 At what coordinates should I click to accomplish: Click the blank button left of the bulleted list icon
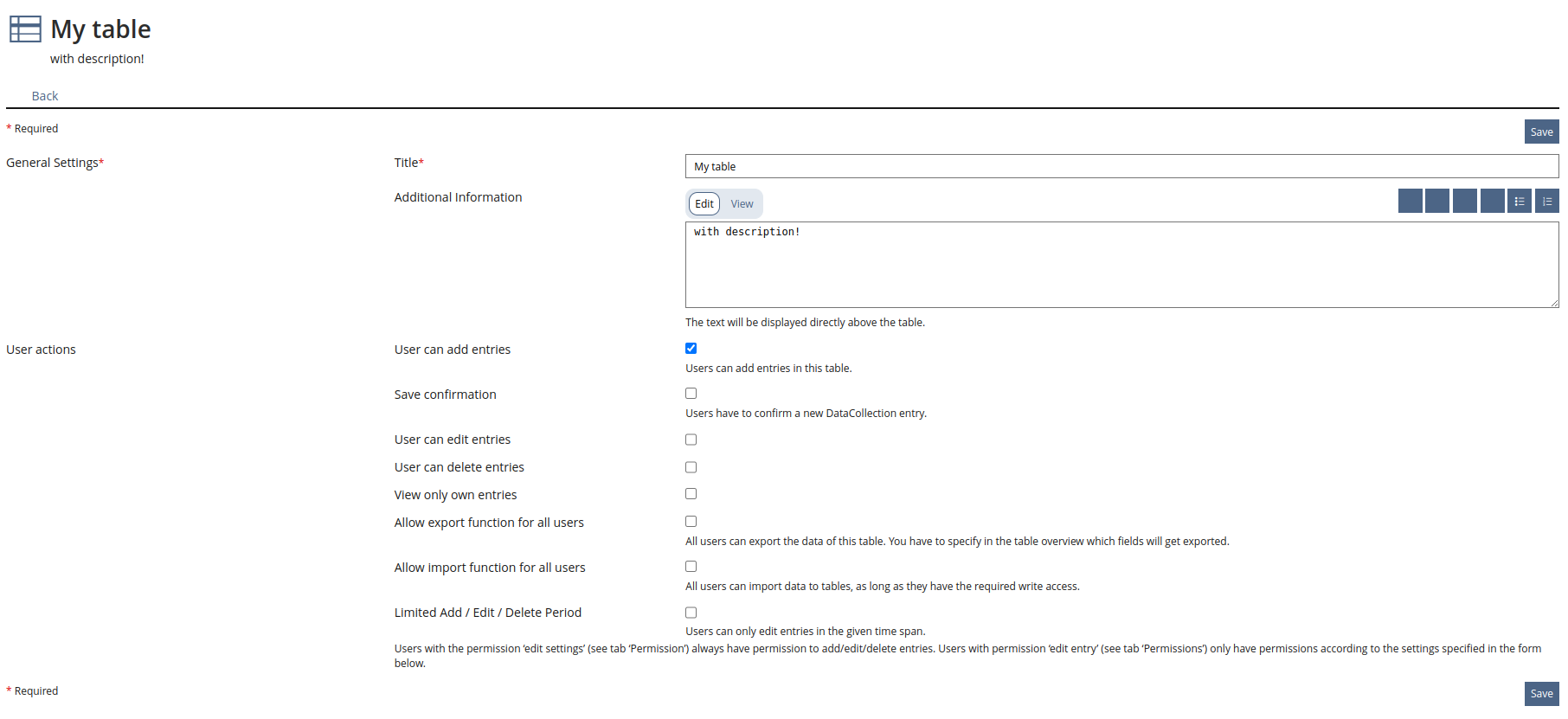pyautogui.click(x=1492, y=202)
